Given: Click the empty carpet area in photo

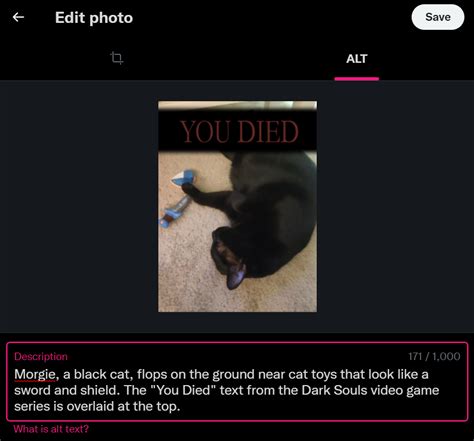Looking at the screenshot, I should pos(187,273).
